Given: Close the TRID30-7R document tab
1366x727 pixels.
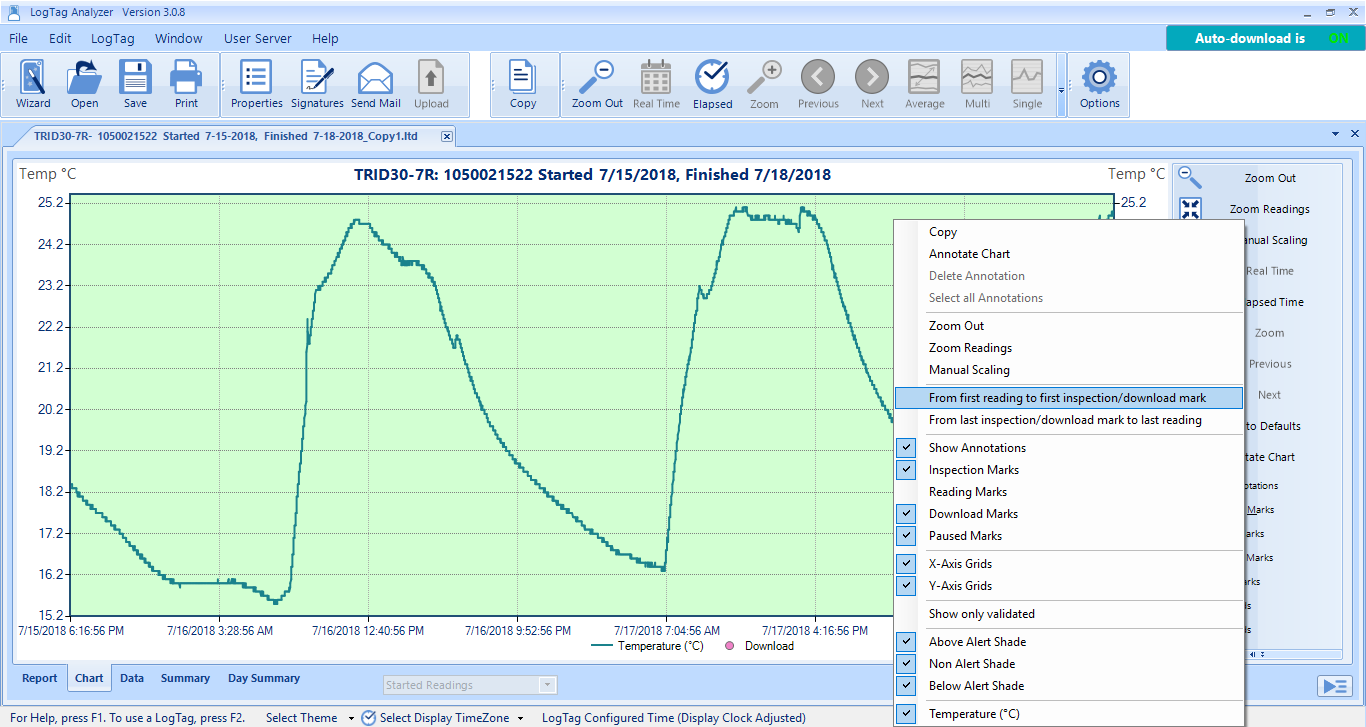Looking at the screenshot, I should point(447,136).
